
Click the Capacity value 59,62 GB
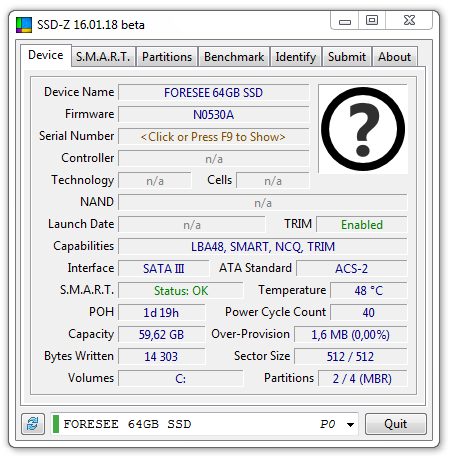[x=162, y=335]
